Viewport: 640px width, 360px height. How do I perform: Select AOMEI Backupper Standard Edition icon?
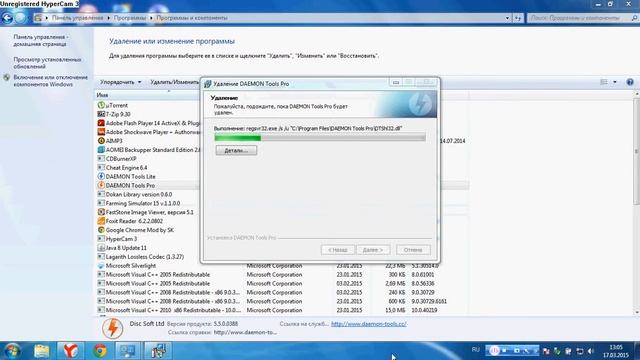(x=101, y=150)
